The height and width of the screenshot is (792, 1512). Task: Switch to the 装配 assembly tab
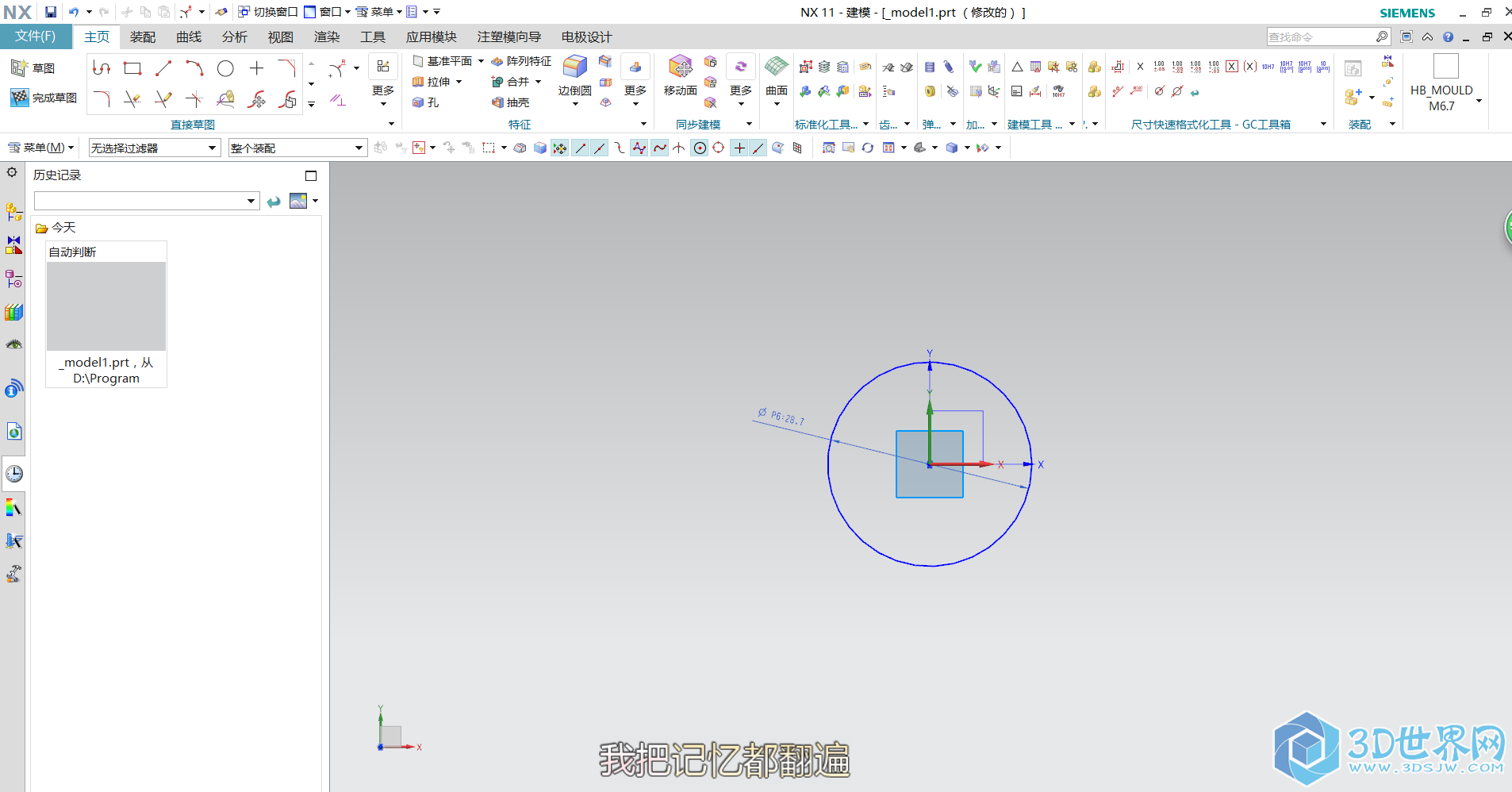click(143, 37)
